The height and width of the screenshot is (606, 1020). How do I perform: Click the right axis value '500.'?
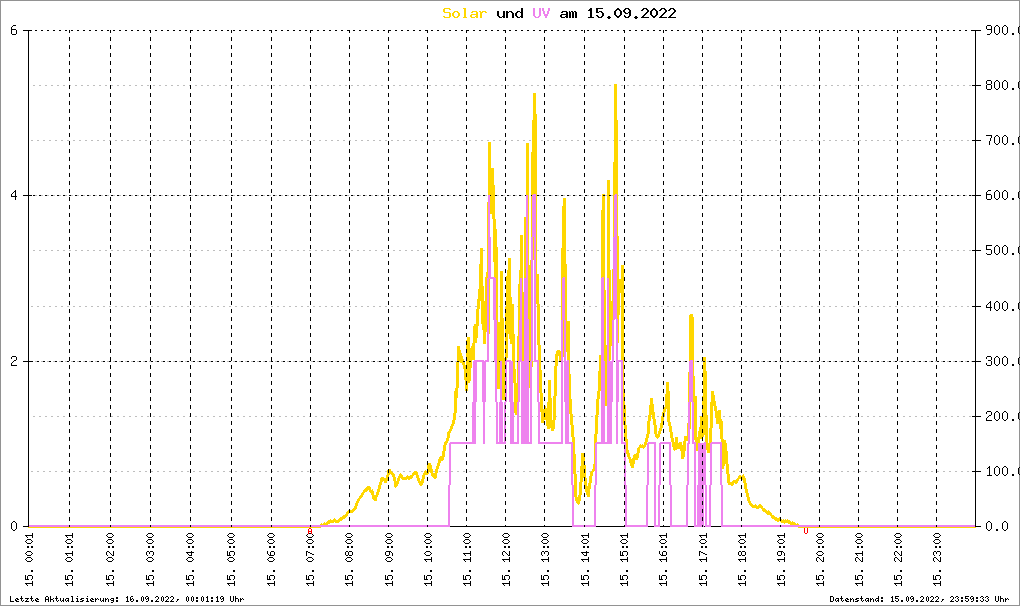(x=1000, y=250)
